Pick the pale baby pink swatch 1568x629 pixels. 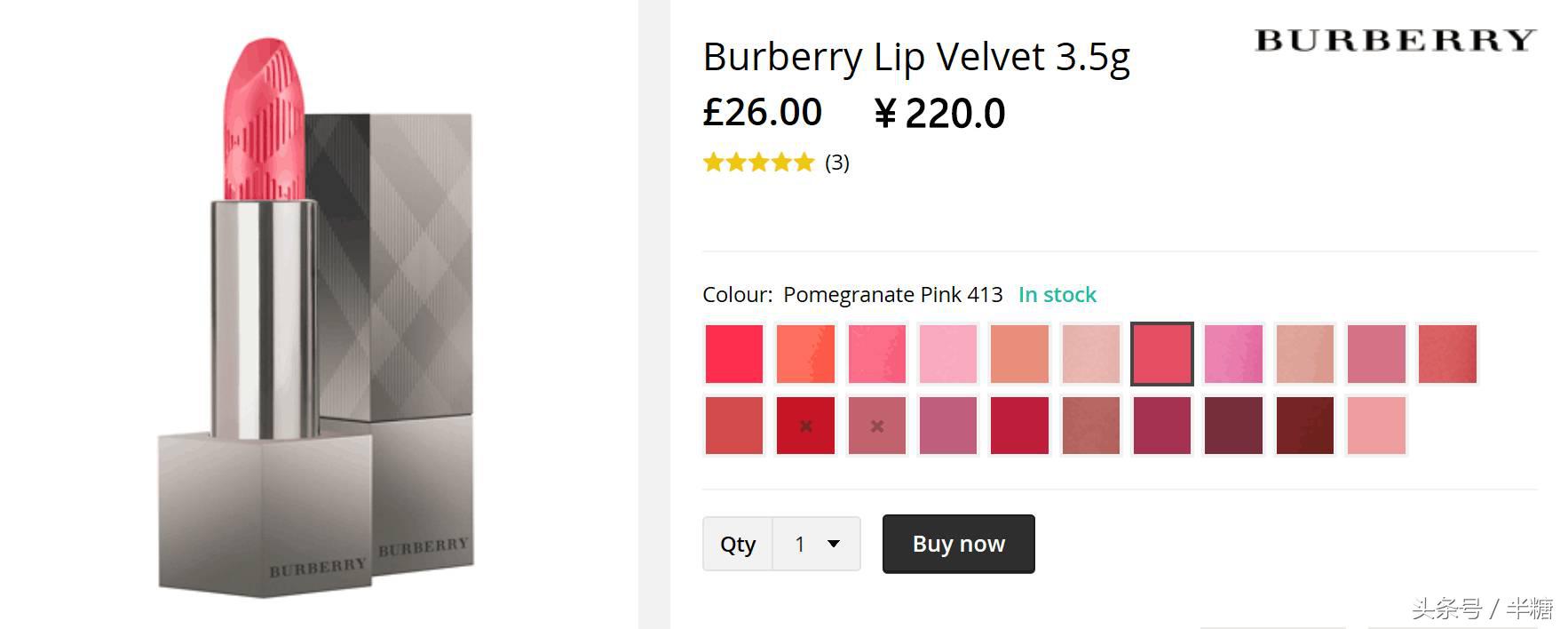point(948,354)
